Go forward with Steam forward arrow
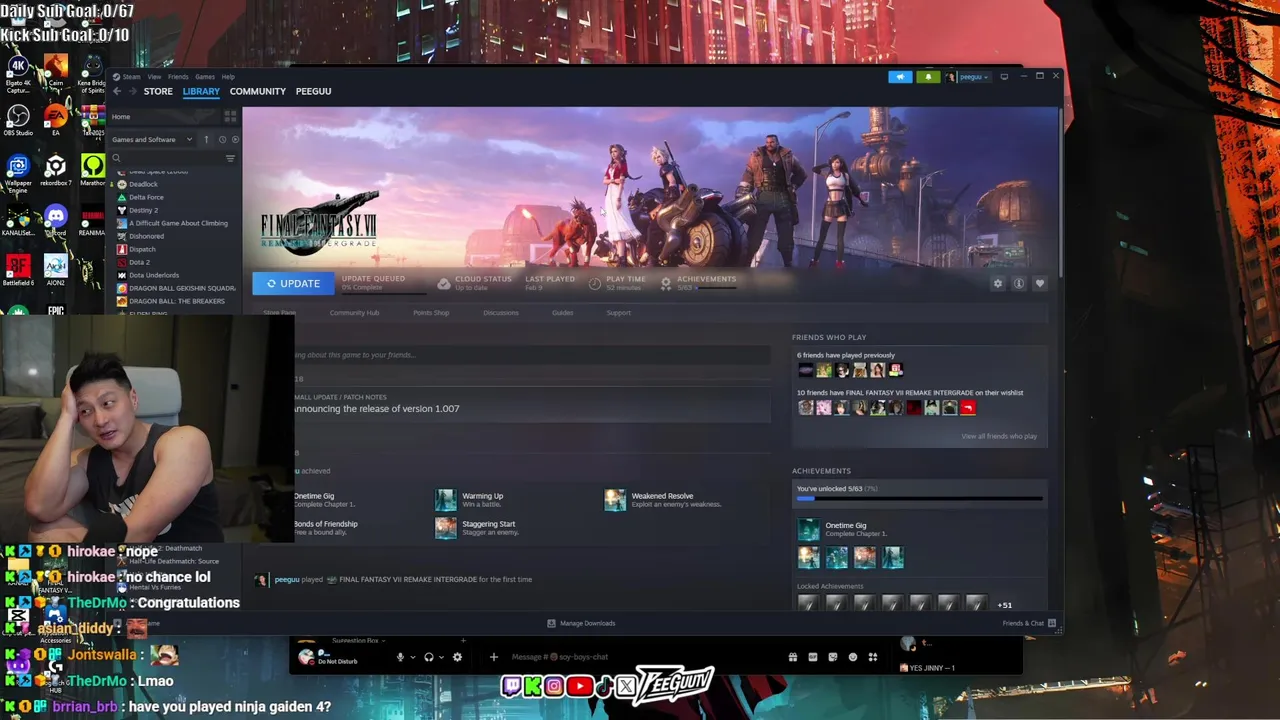 coord(132,91)
